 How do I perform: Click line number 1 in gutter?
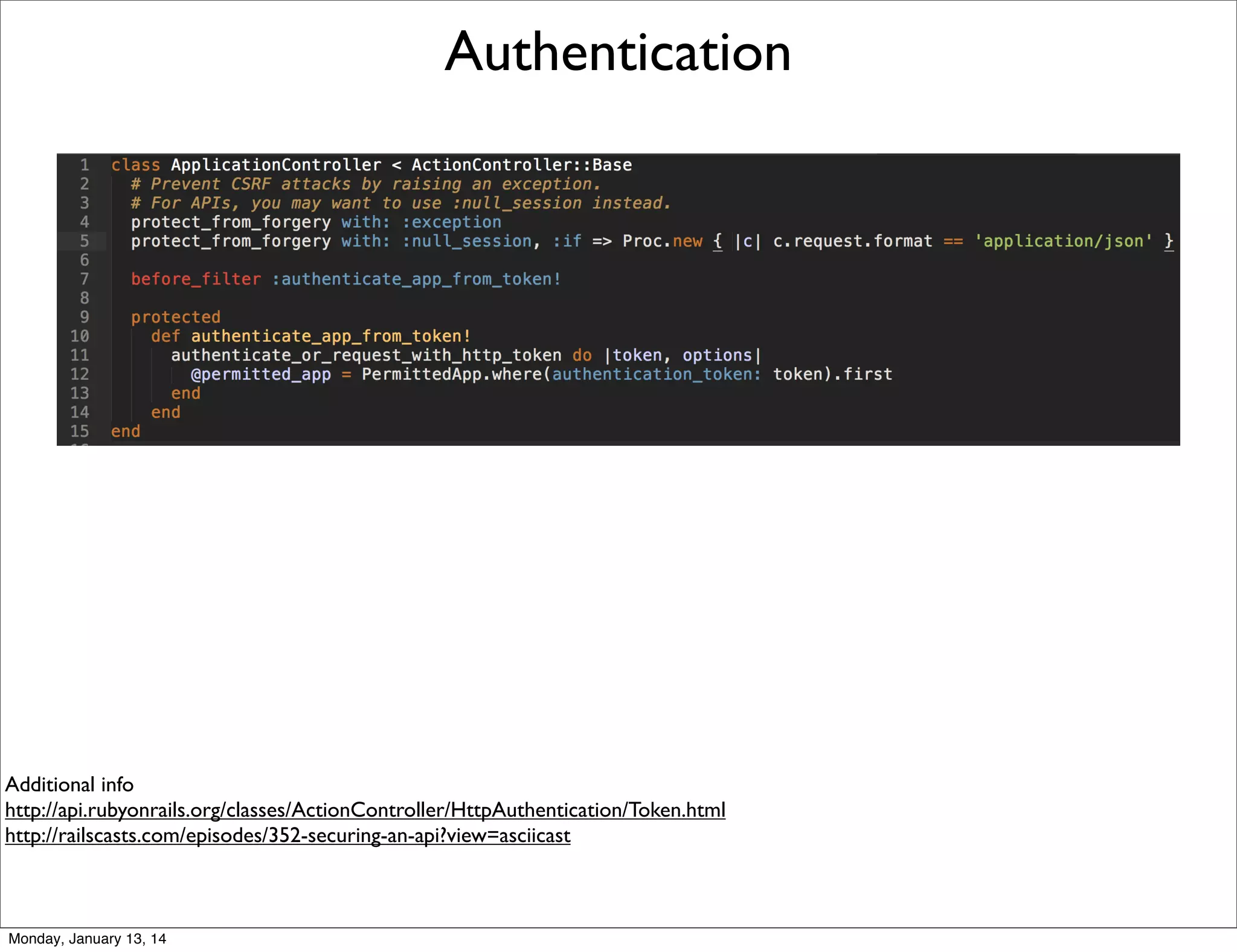click(85, 165)
